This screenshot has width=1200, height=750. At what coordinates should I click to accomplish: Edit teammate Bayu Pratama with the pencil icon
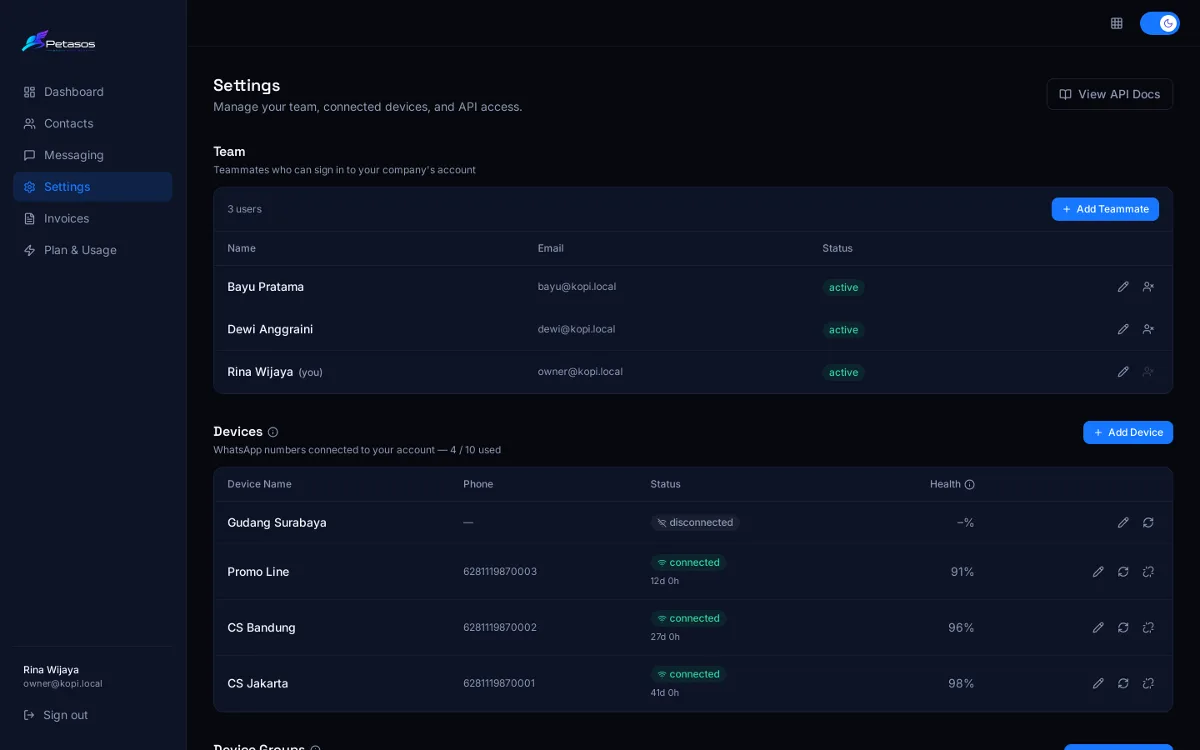pos(1123,287)
